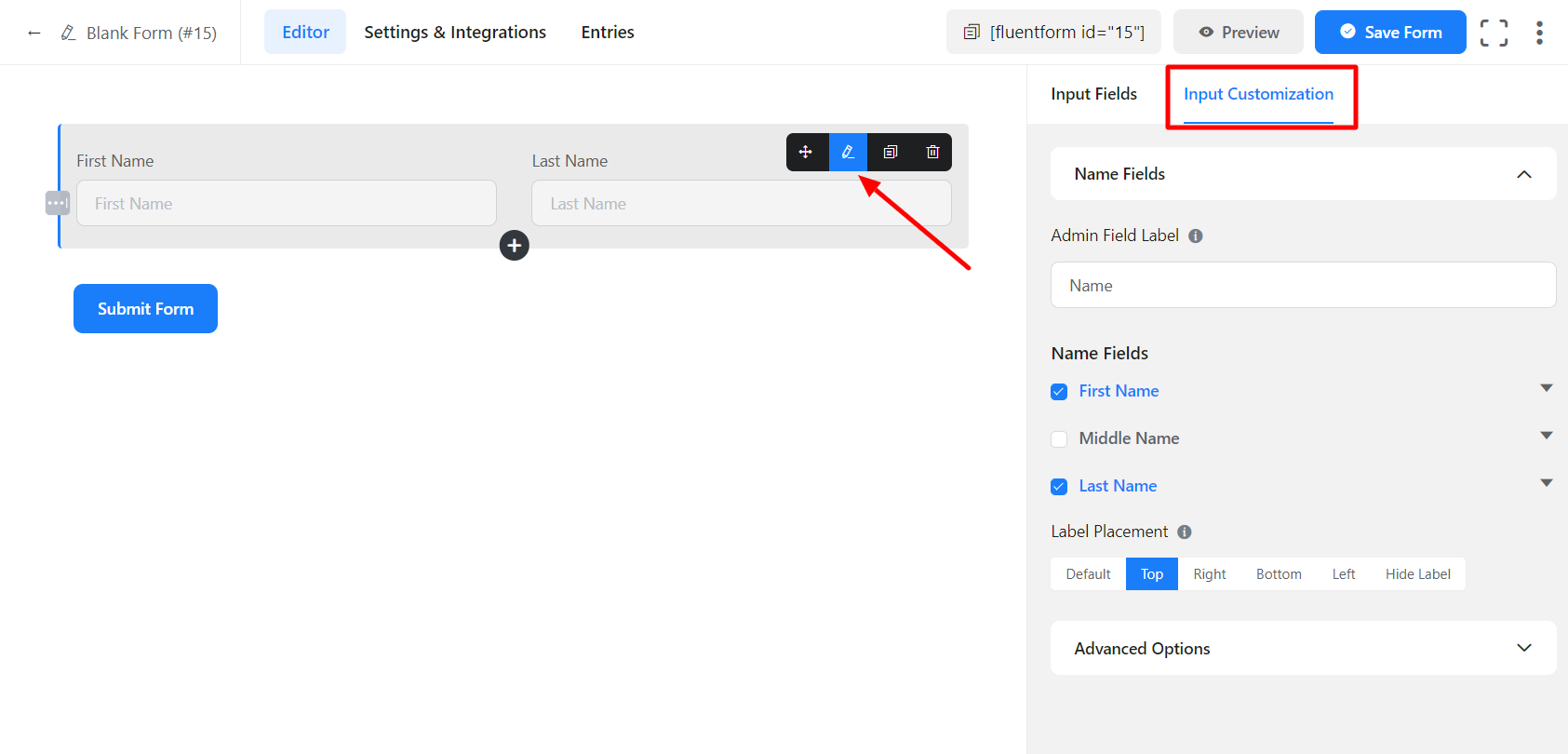Open the three-dot more options menu
1568x754 pixels.
pos(1539,33)
